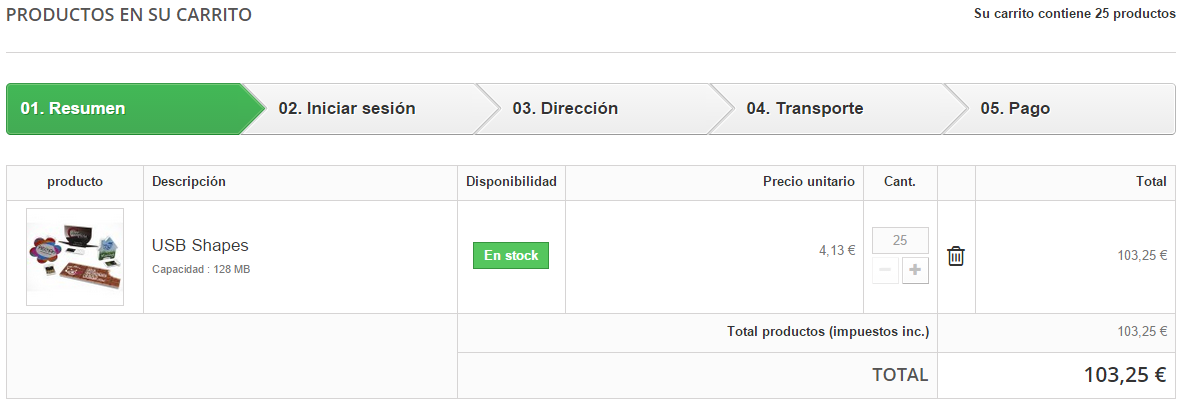Switch to the 03. Dirección step
1192x414 pixels.
click(565, 109)
